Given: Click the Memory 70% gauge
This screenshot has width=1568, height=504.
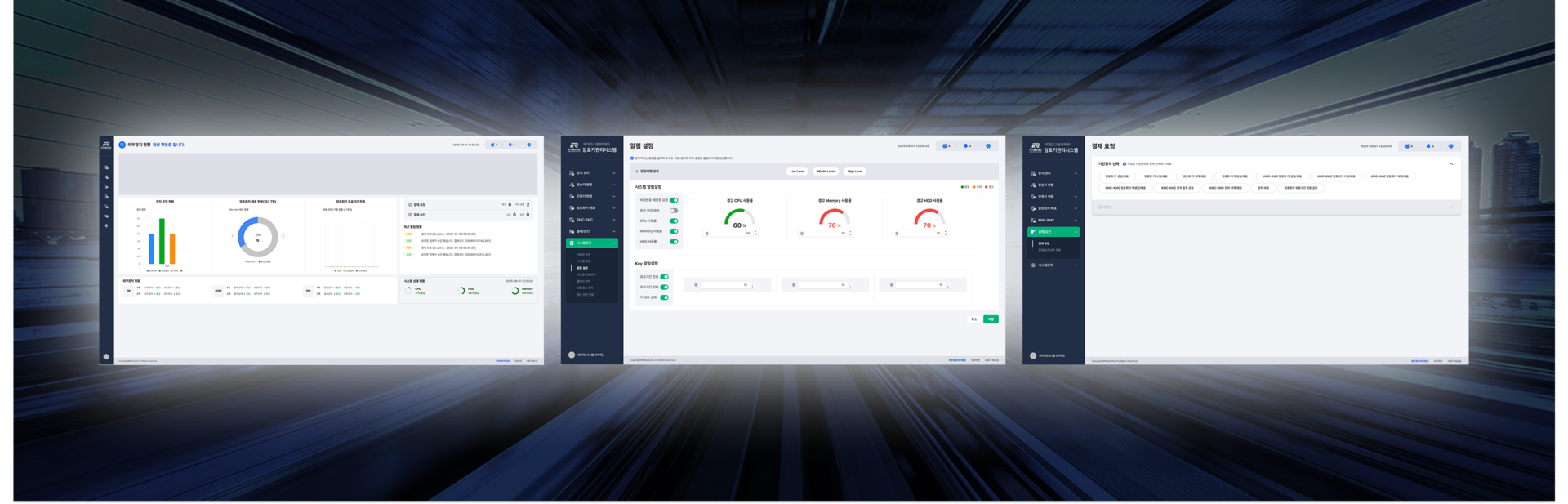Looking at the screenshot, I should click(834, 218).
